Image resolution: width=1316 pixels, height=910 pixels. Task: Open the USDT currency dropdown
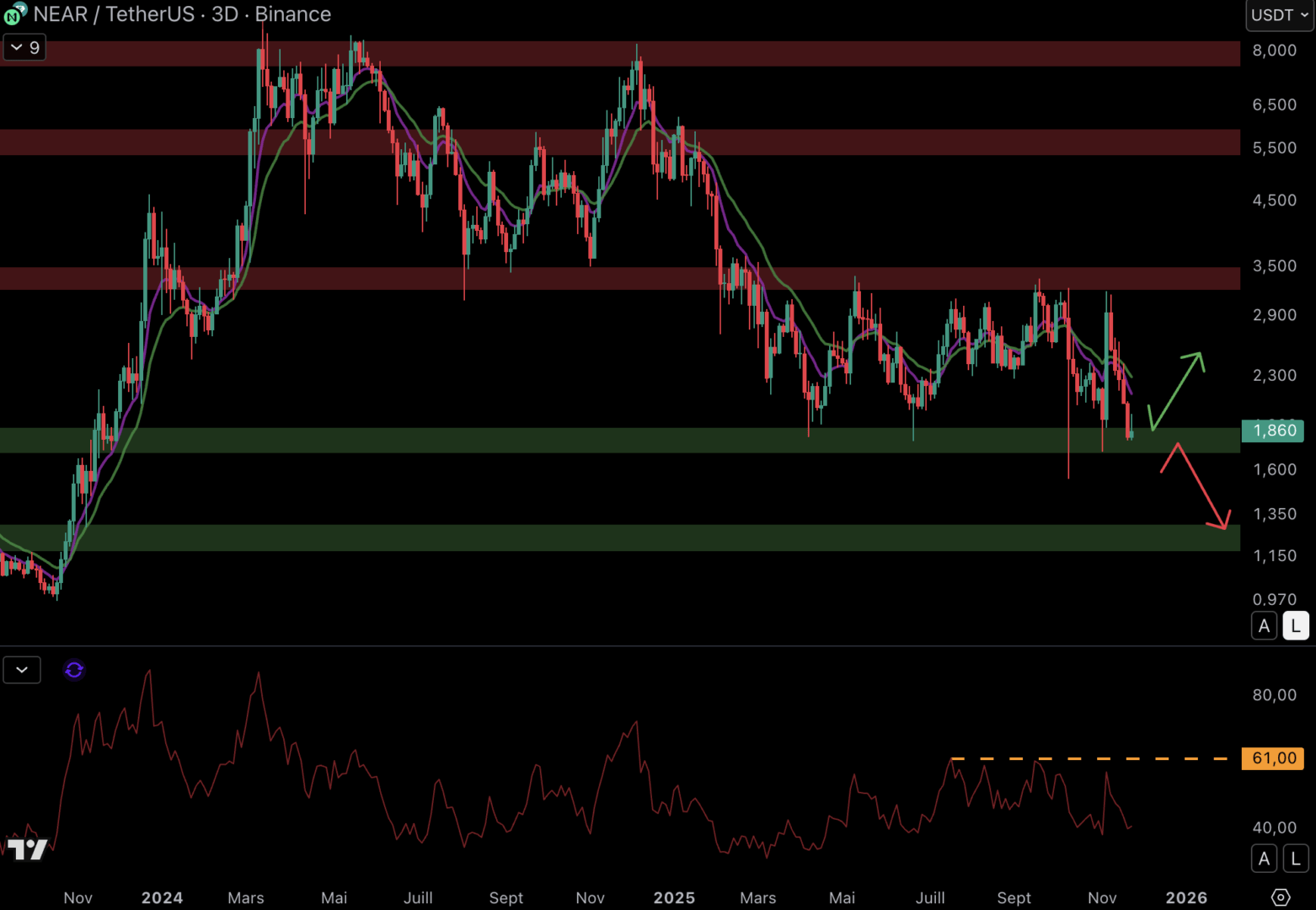pos(1279,15)
